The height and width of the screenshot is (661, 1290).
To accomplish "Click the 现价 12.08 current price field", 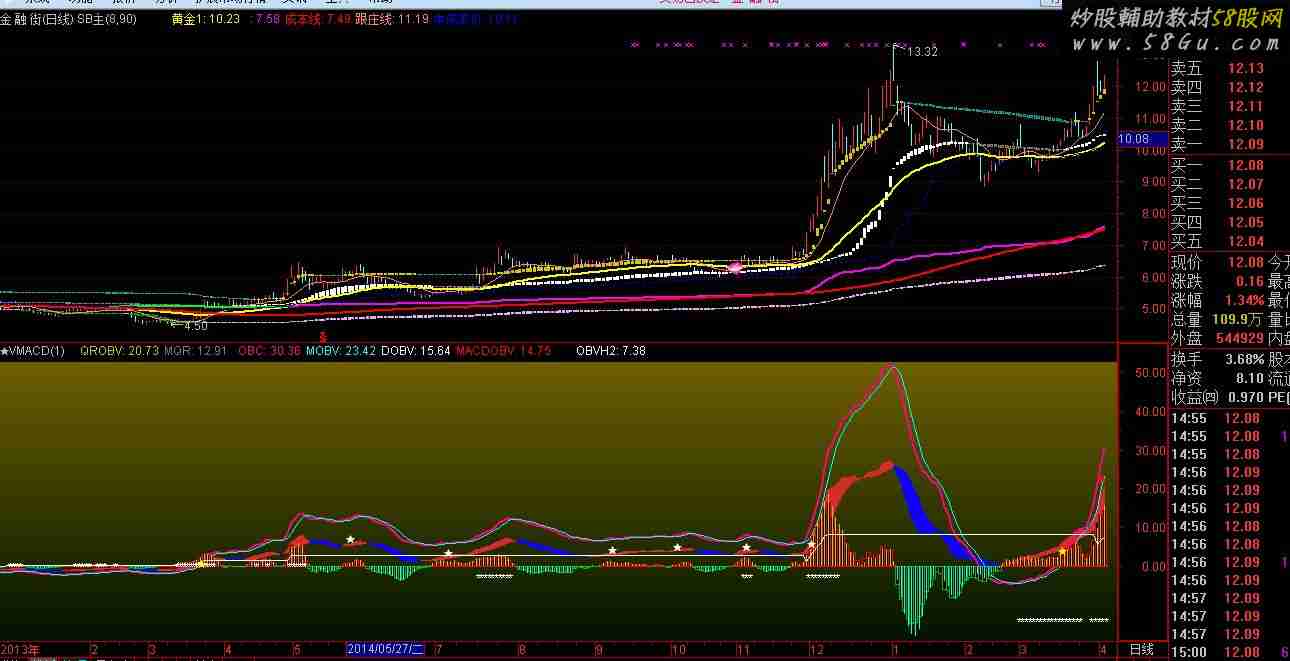I will pos(1218,262).
